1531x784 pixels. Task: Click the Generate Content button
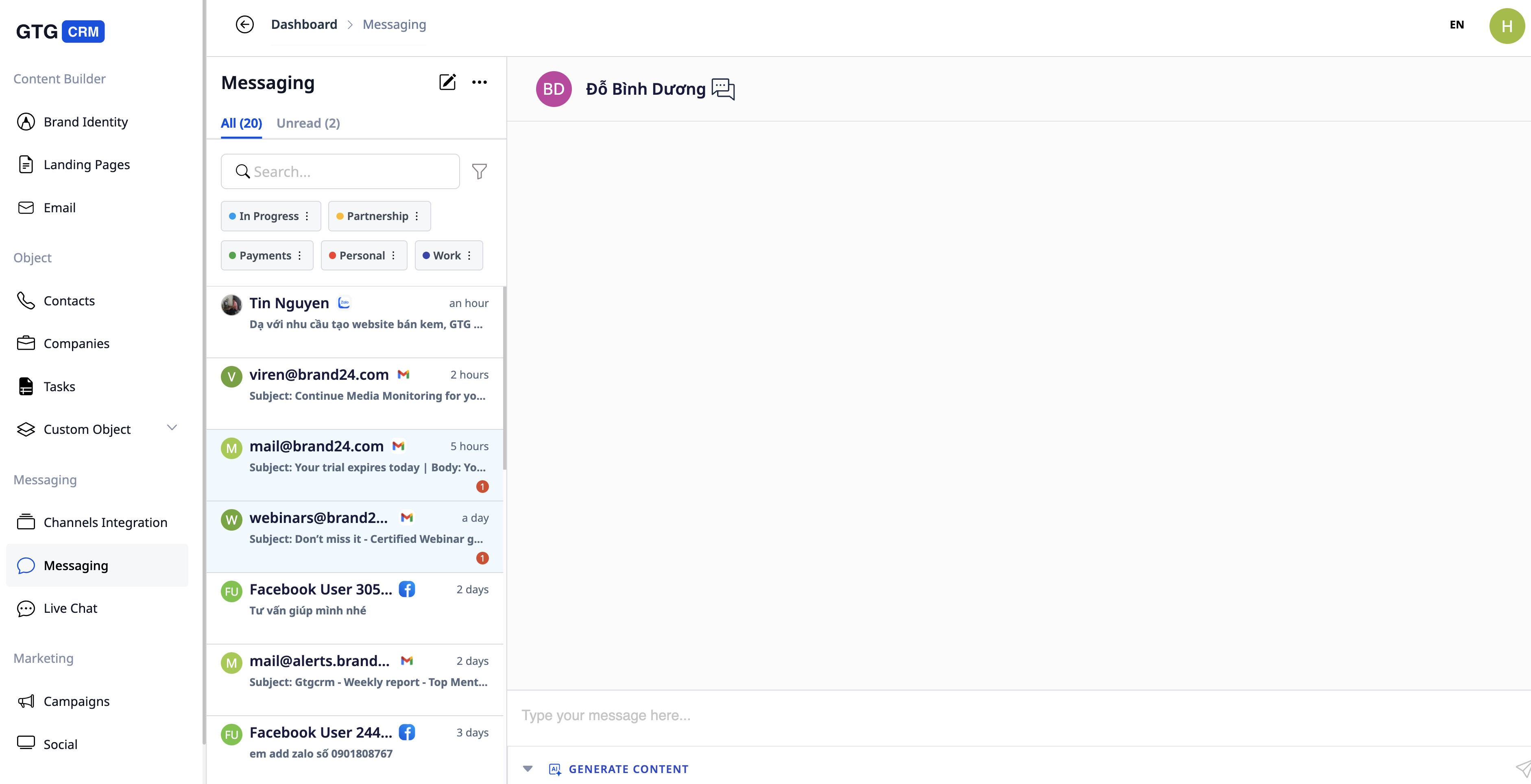click(628, 769)
